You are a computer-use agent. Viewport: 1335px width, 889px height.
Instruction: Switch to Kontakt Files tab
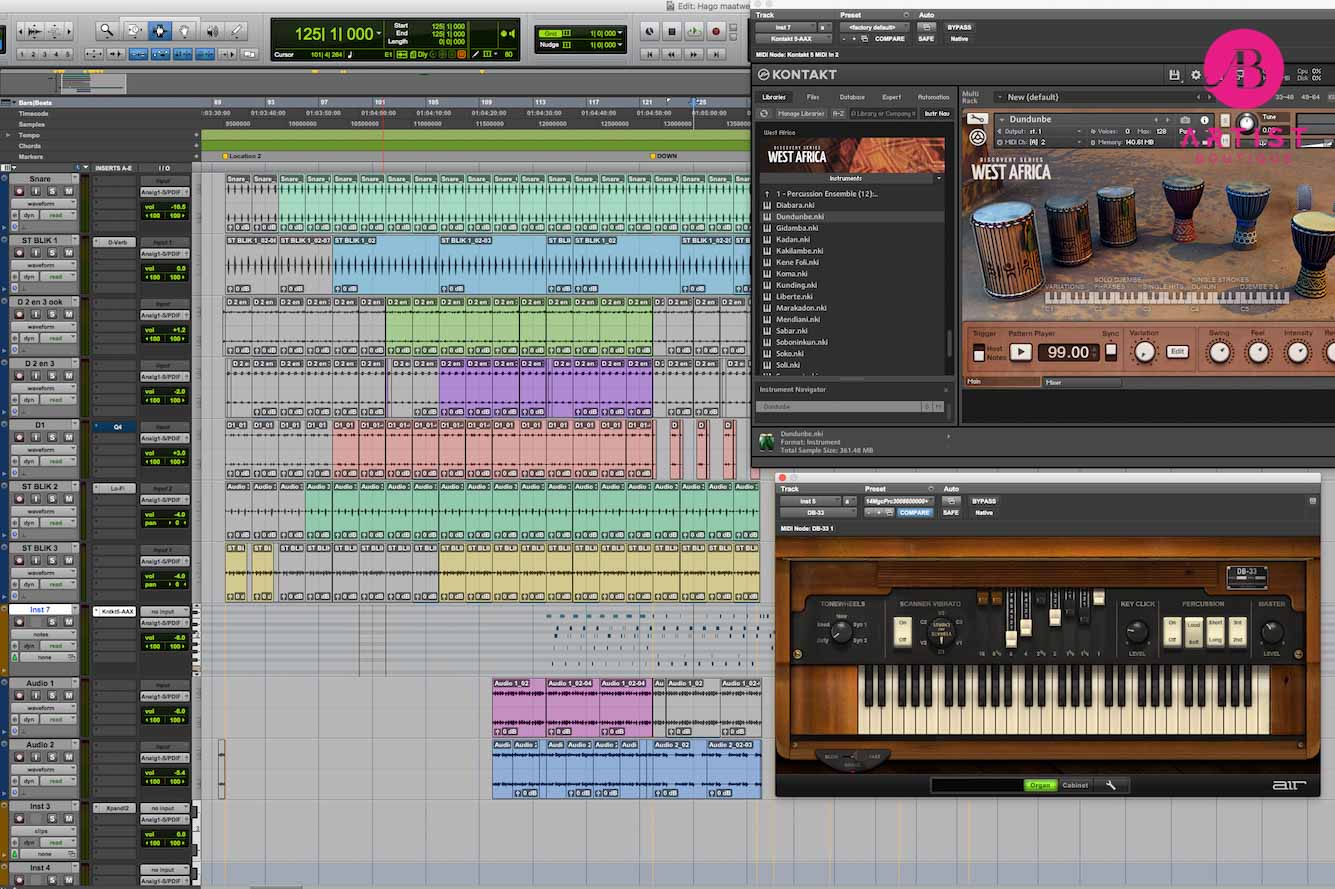pos(813,97)
